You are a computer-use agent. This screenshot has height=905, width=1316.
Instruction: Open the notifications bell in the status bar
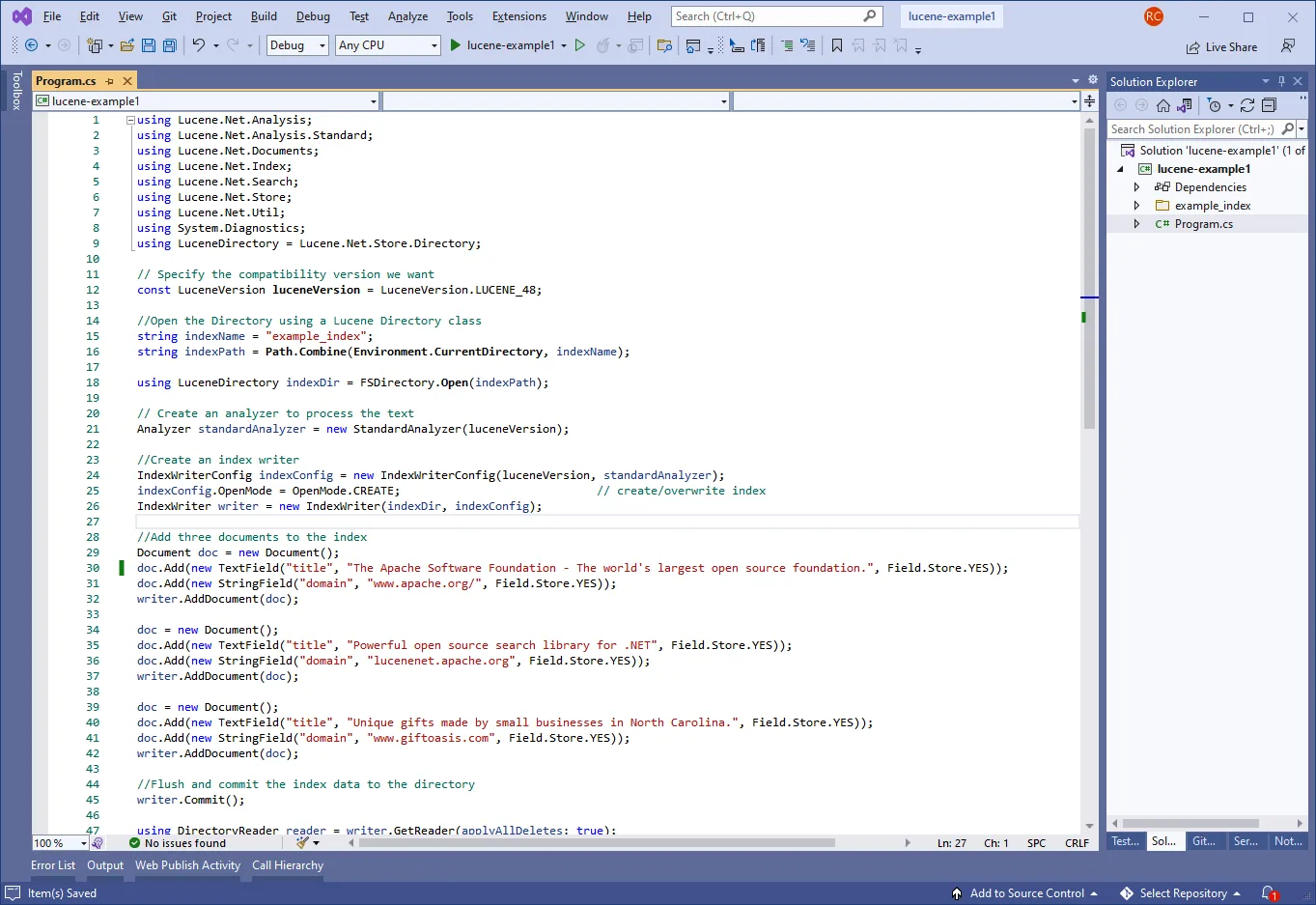tap(1269, 893)
